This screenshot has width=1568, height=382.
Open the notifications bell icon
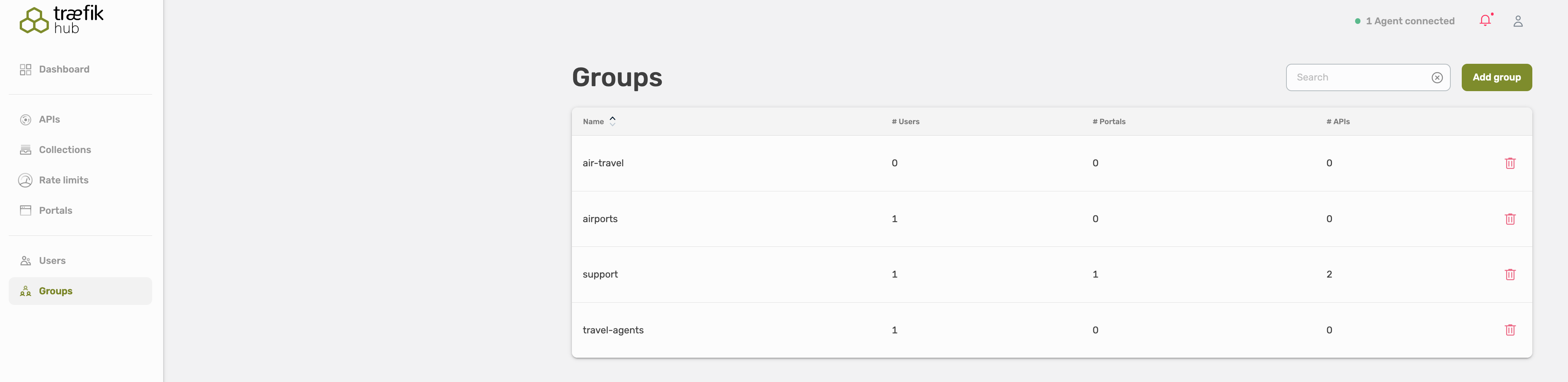click(x=1485, y=20)
